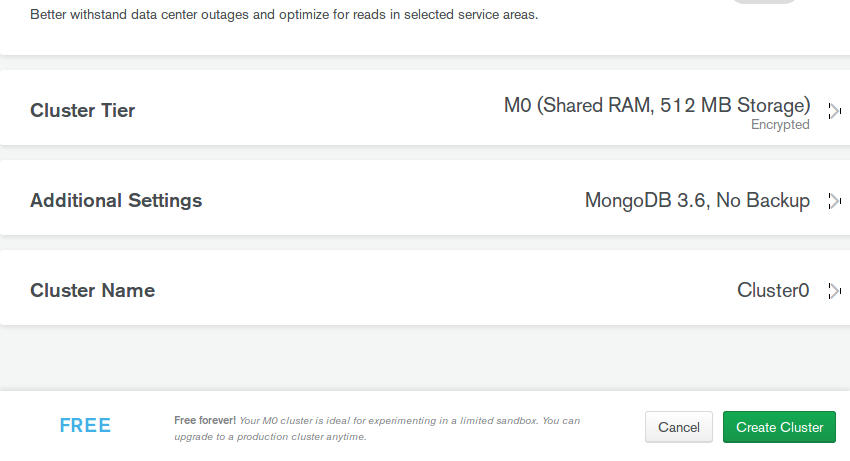Open the Cluster Tier section heading
Image resolution: width=850 pixels, height=461 pixels.
[82, 110]
